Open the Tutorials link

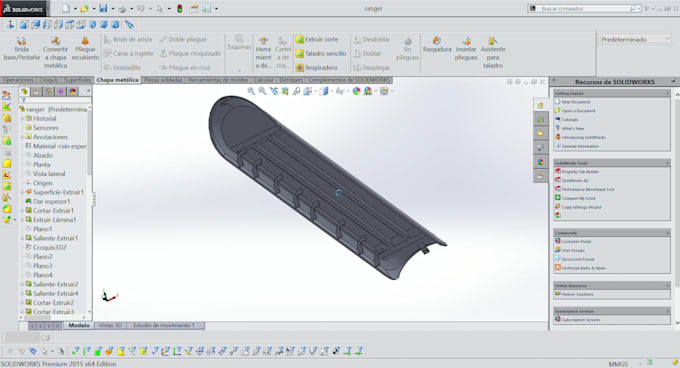pyautogui.click(x=570, y=120)
